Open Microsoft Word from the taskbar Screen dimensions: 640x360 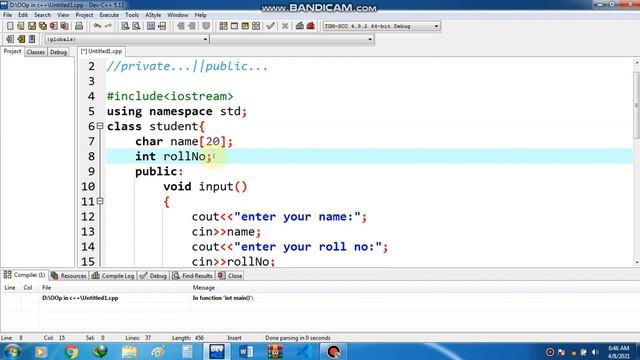tap(246, 351)
